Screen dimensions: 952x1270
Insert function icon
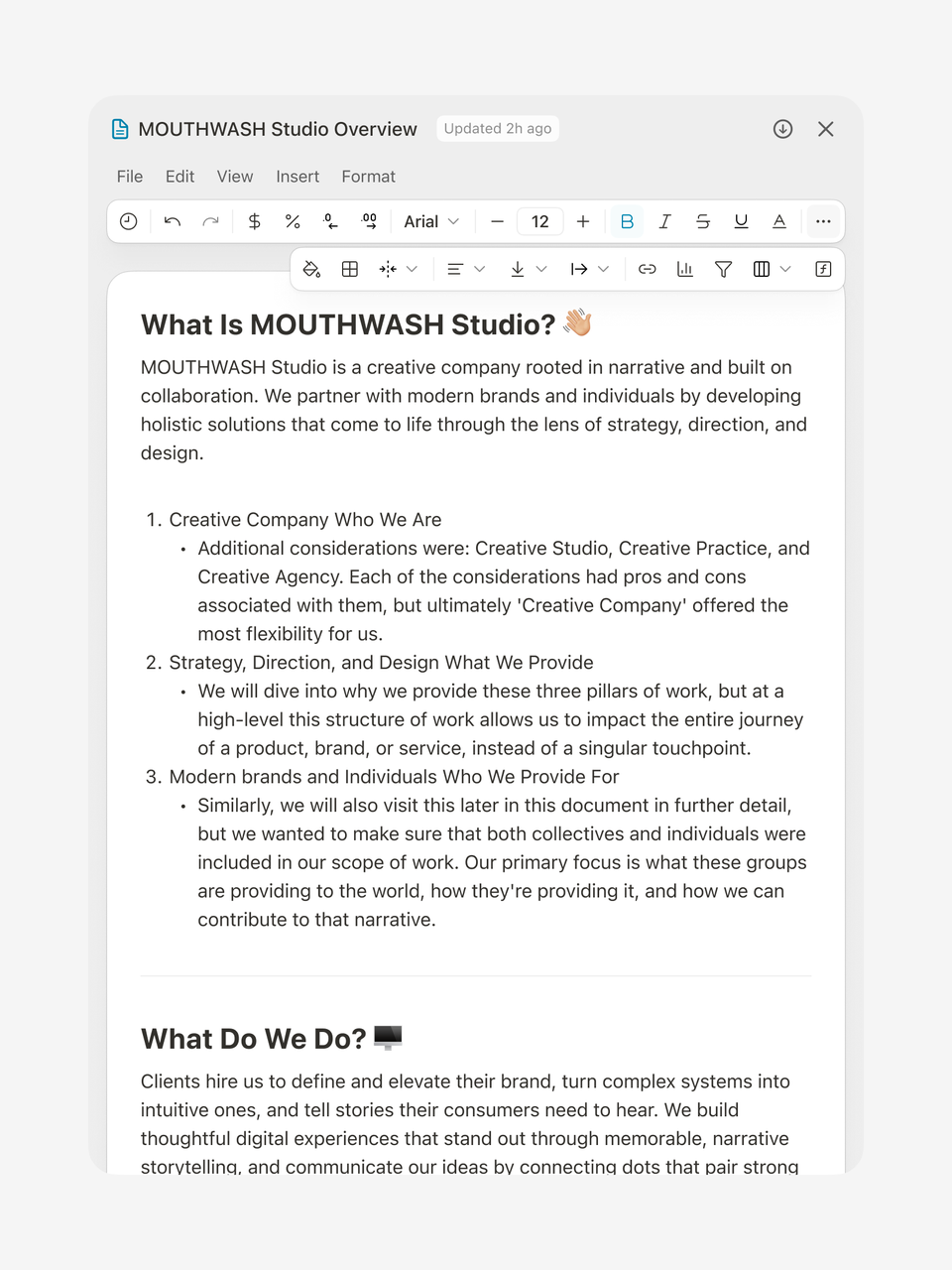click(823, 269)
